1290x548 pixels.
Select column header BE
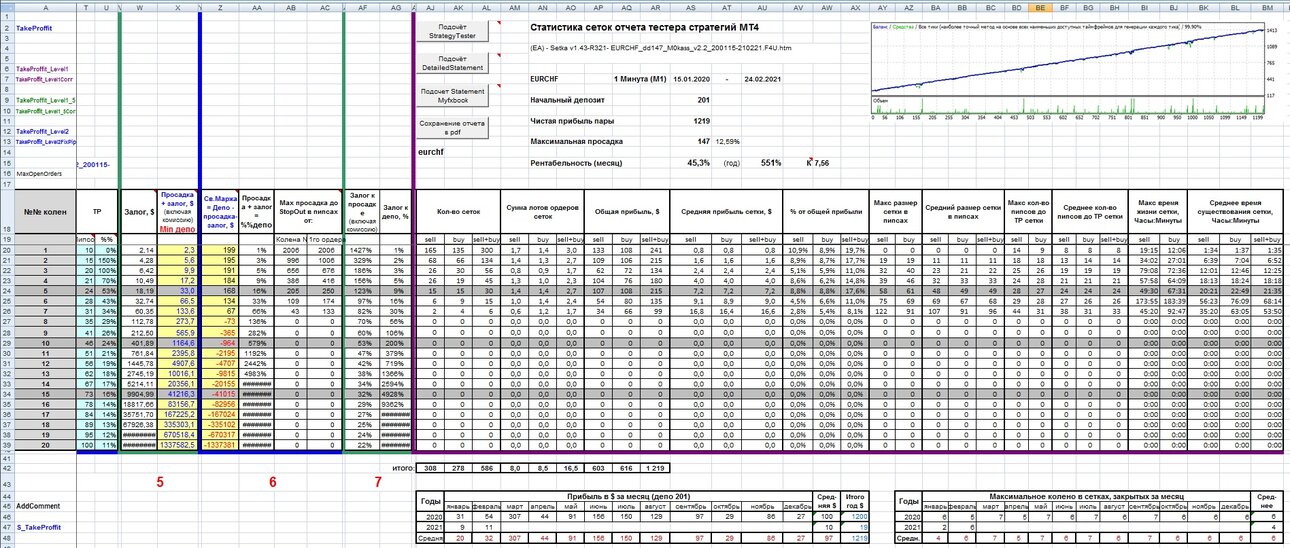(1042, 6)
